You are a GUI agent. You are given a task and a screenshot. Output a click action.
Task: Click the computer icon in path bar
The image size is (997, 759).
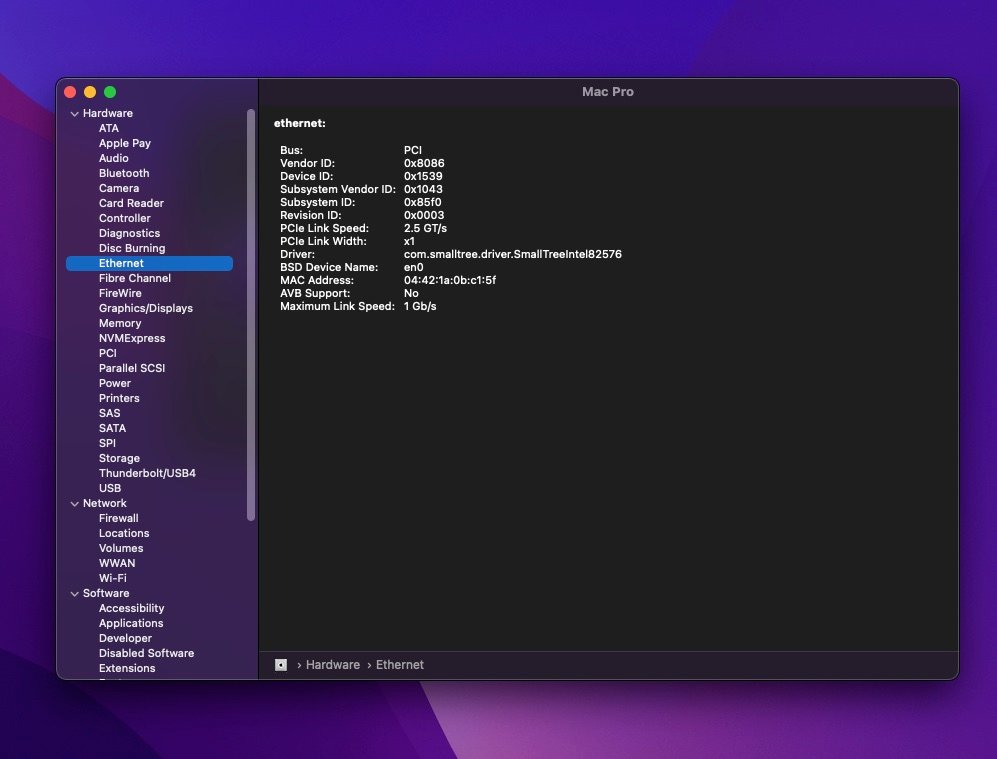click(281, 665)
